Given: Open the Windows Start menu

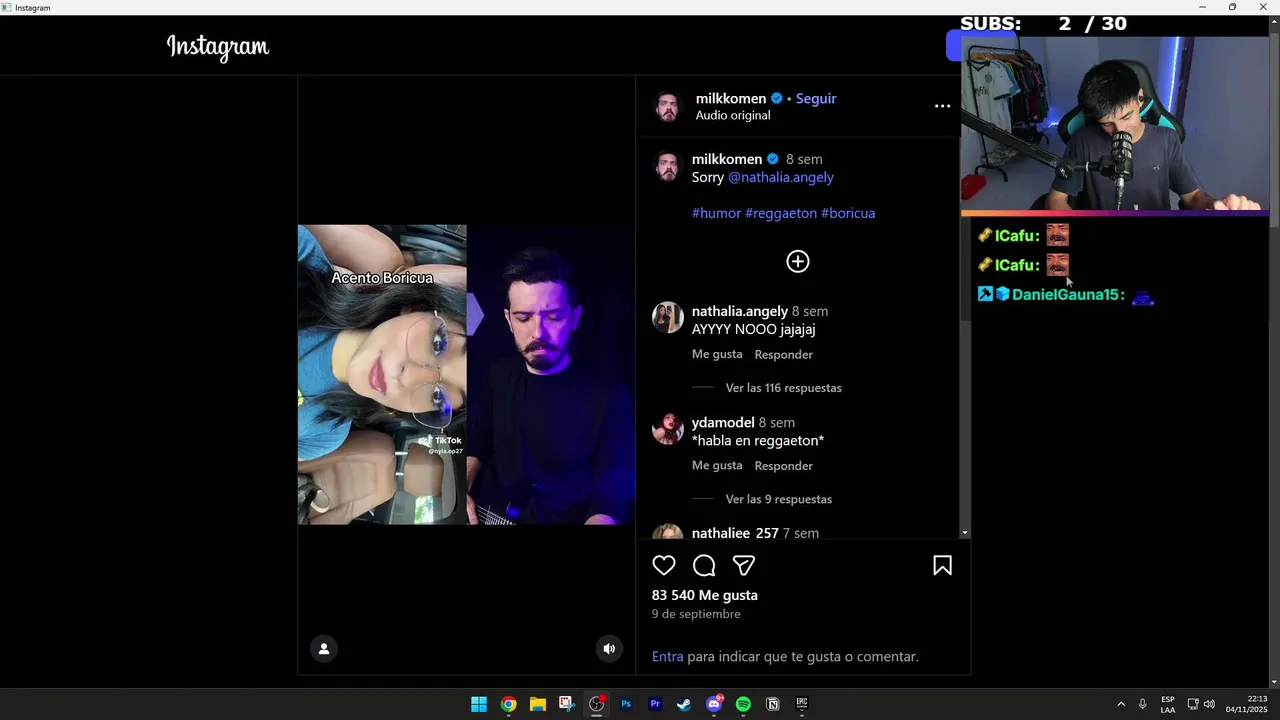Looking at the screenshot, I should (479, 704).
